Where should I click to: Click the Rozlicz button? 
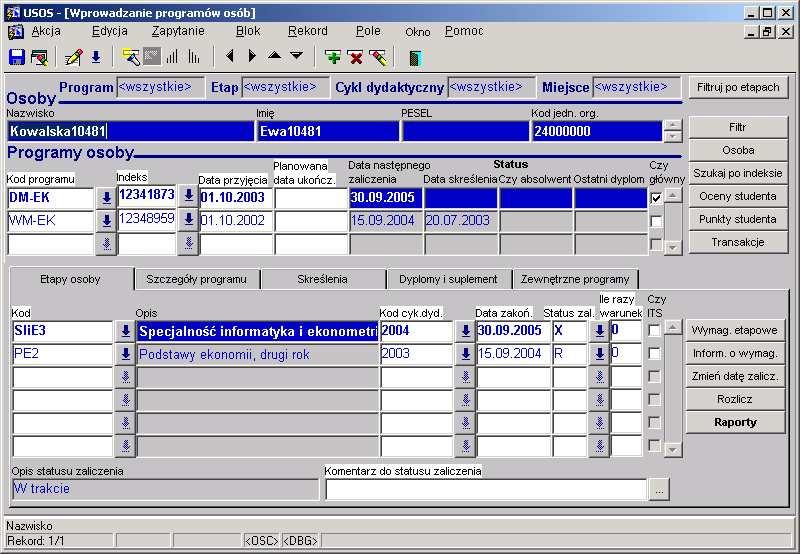[735, 399]
